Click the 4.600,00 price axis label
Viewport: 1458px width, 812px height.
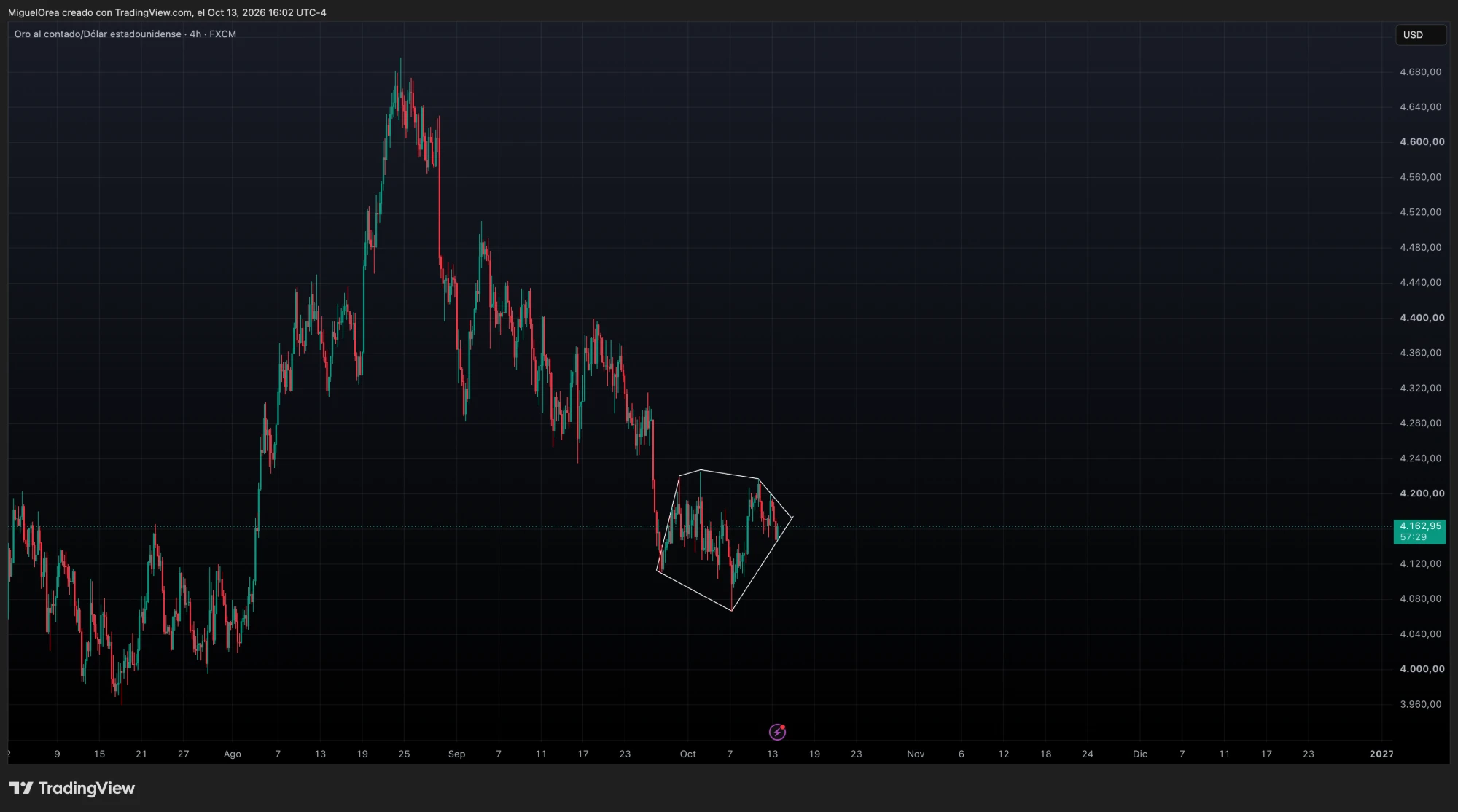(1422, 142)
